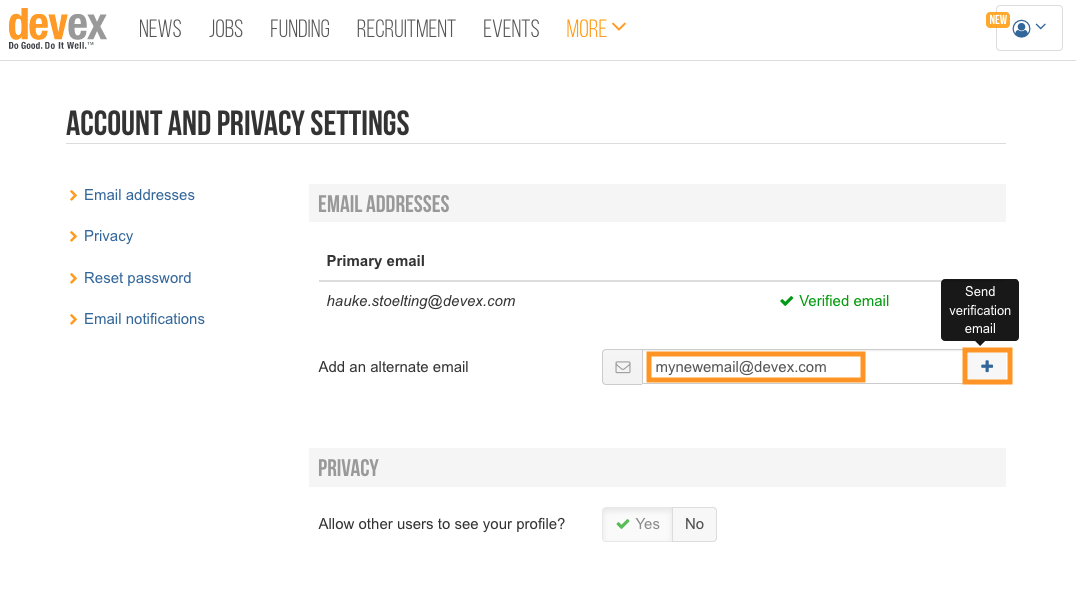The height and width of the screenshot is (599, 1076).
Task: Click the devex logo
Action: click(x=58, y=29)
